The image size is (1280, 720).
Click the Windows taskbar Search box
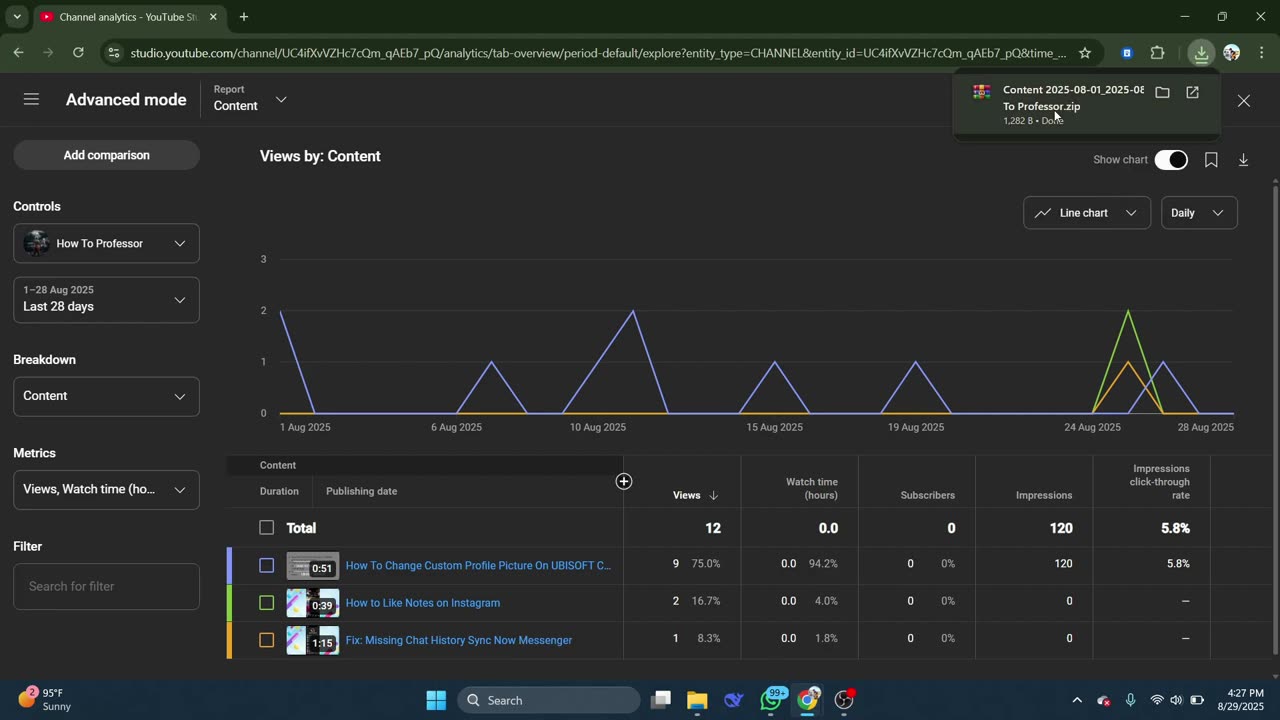click(x=548, y=700)
